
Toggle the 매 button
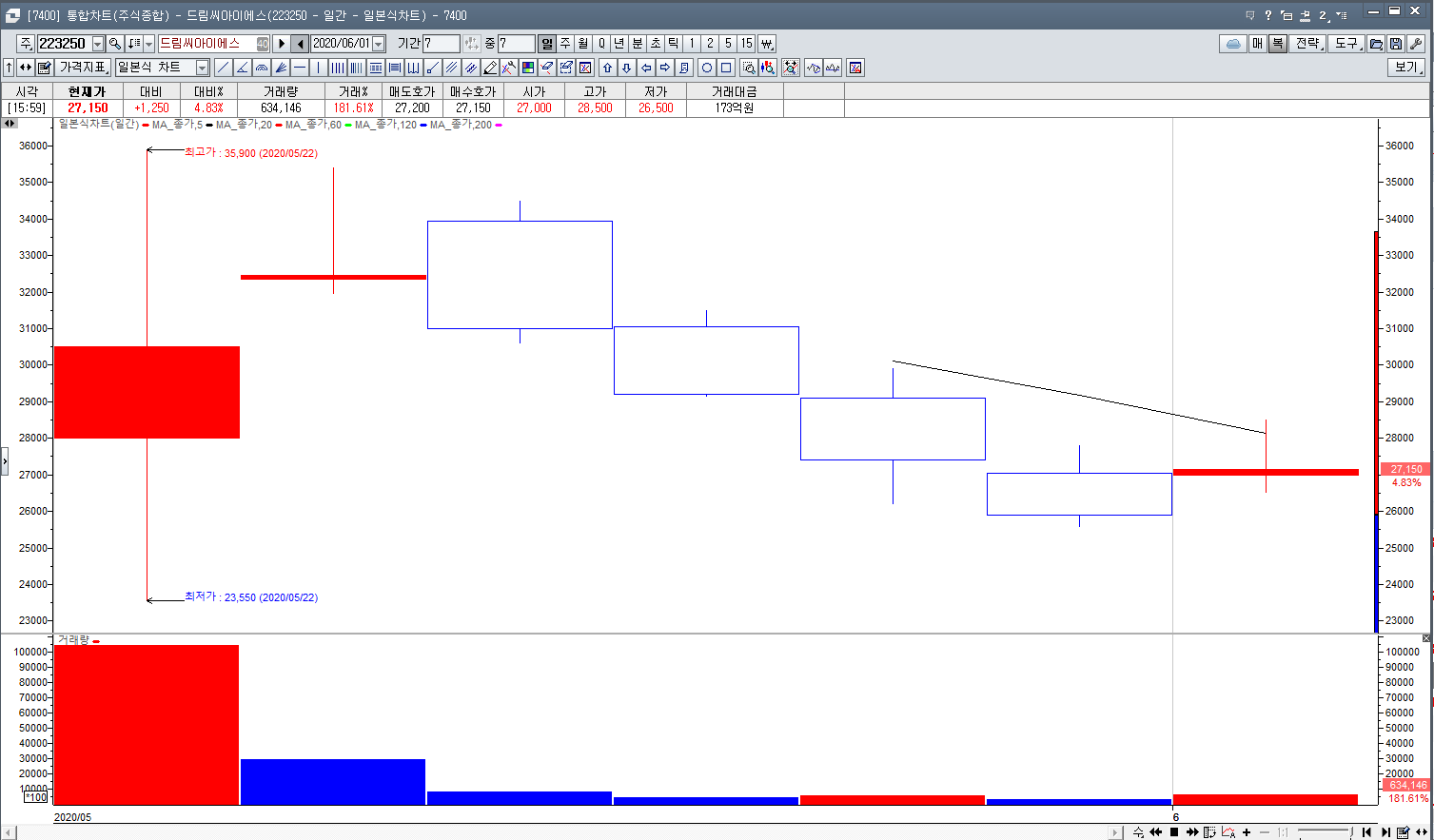[1258, 44]
